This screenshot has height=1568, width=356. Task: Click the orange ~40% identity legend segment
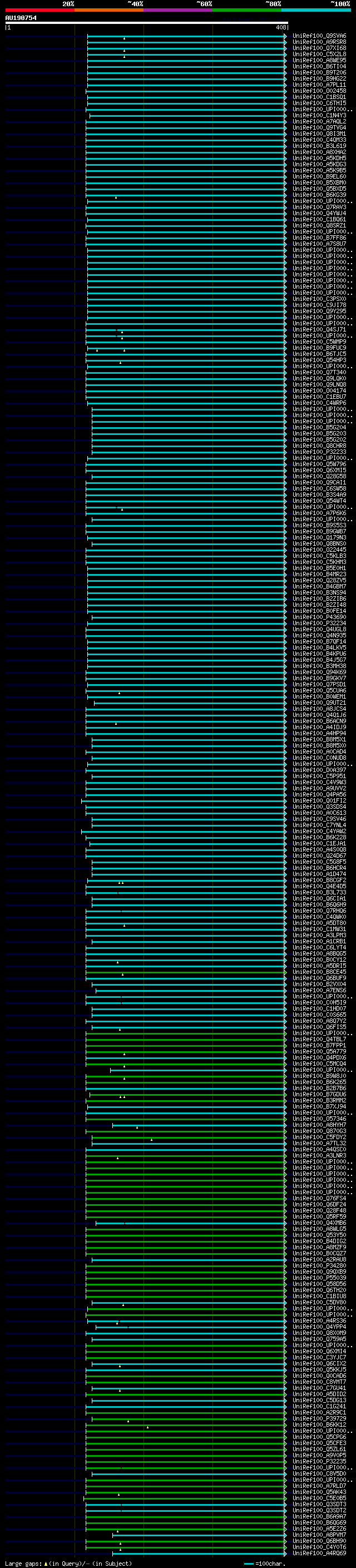tap(109, 10)
